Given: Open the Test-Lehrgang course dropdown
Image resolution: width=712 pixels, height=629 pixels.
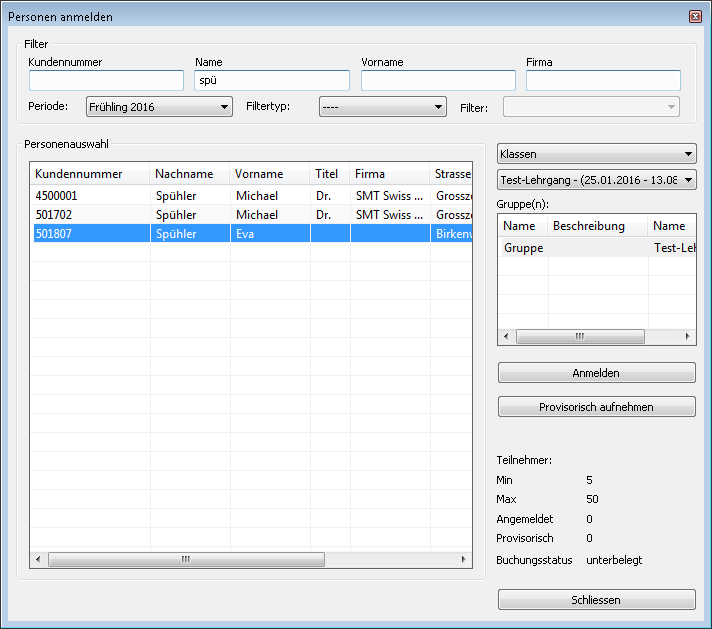Looking at the screenshot, I should [596, 180].
